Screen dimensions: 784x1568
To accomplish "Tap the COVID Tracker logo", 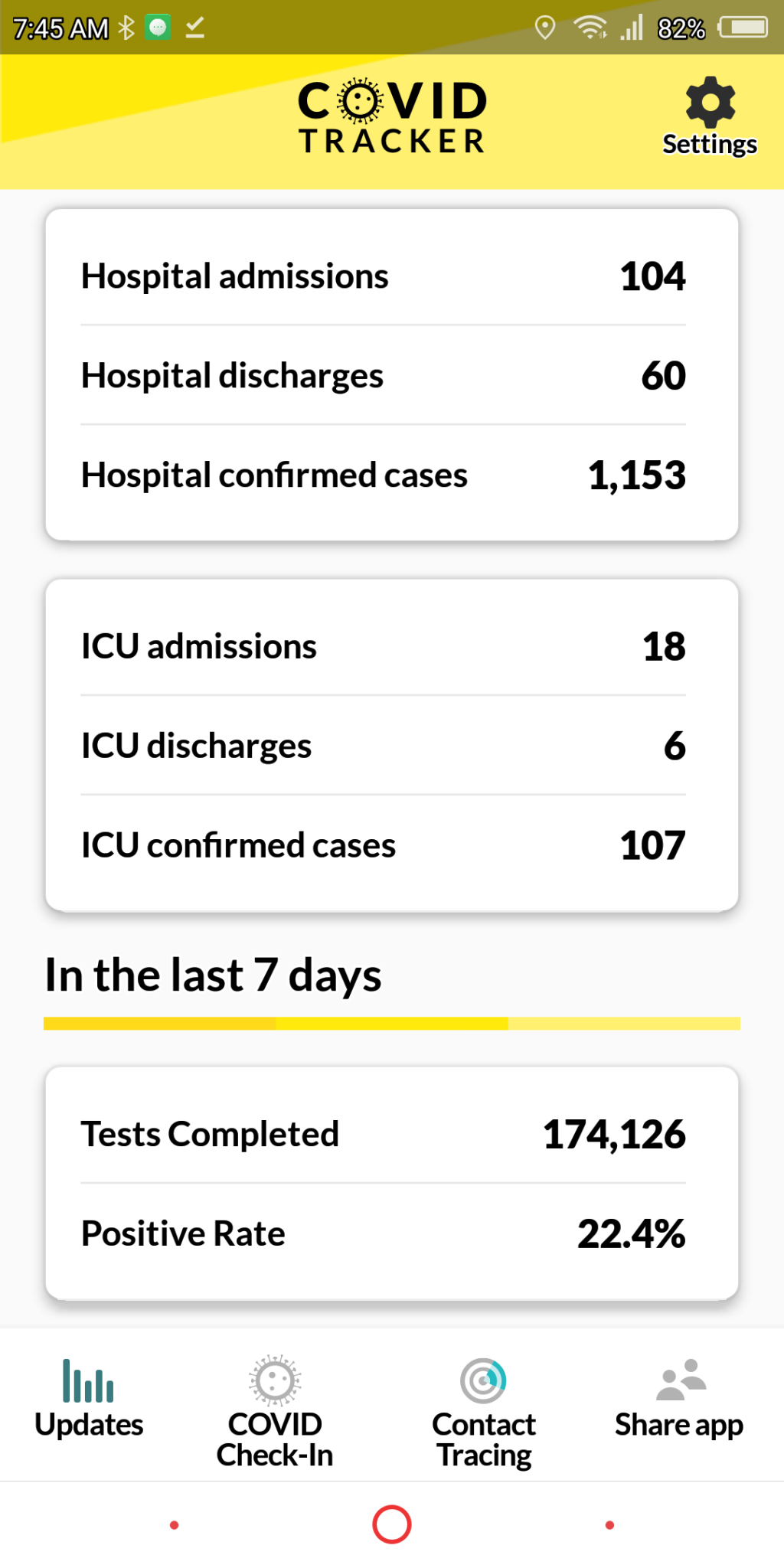I will (392, 118).
